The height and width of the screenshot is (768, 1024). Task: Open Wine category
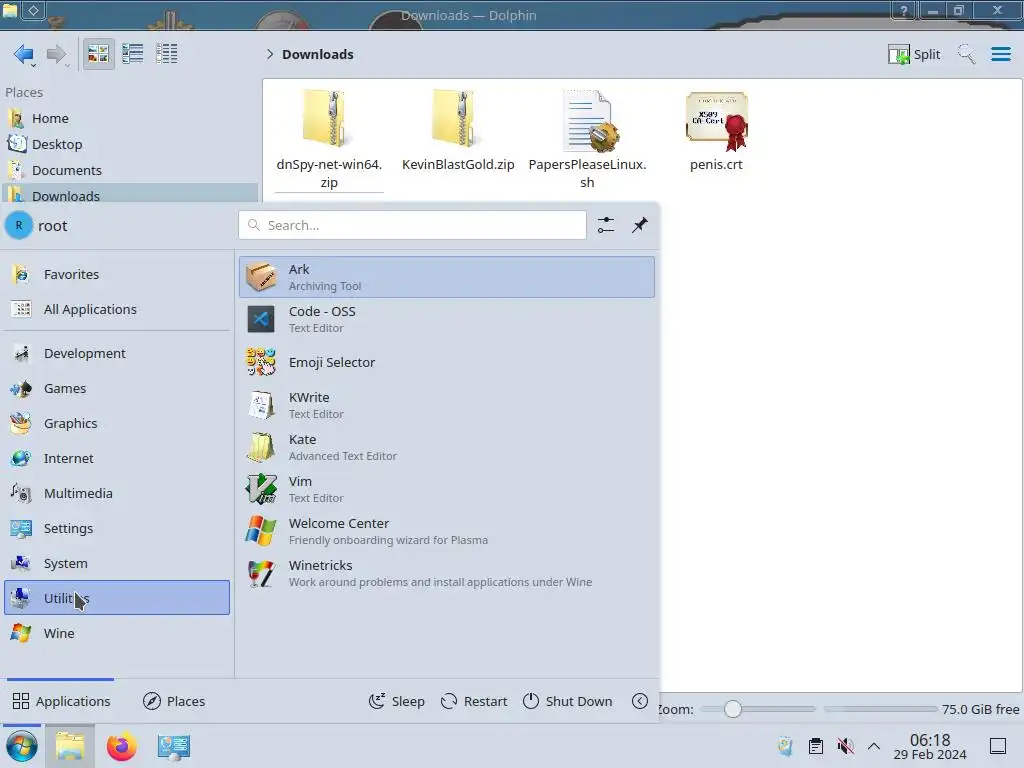(x=117, y=633)
